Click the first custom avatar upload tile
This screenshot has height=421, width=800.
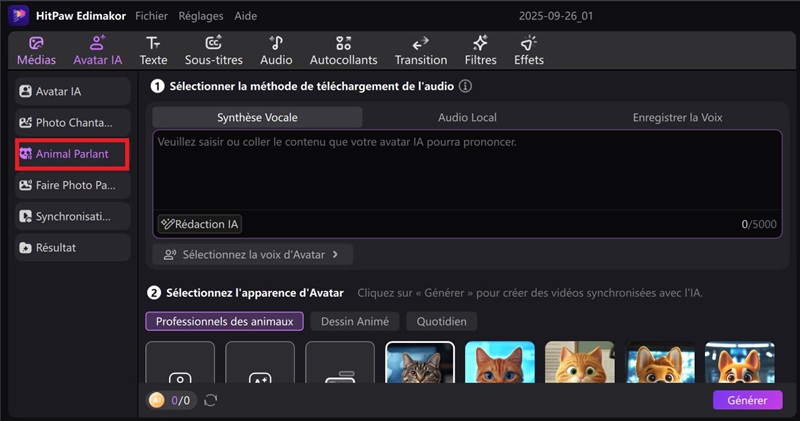click(180, 362)
